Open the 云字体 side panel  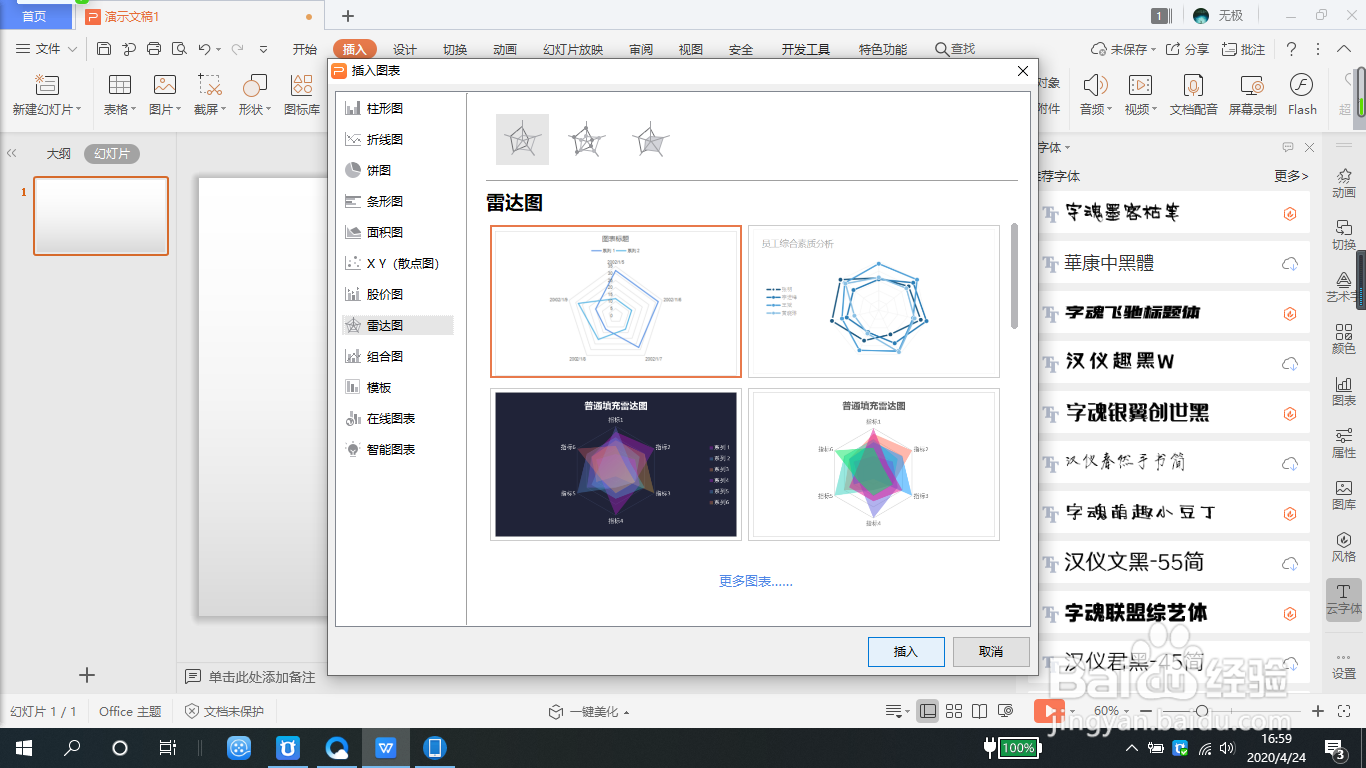[x=1344, y=598]
